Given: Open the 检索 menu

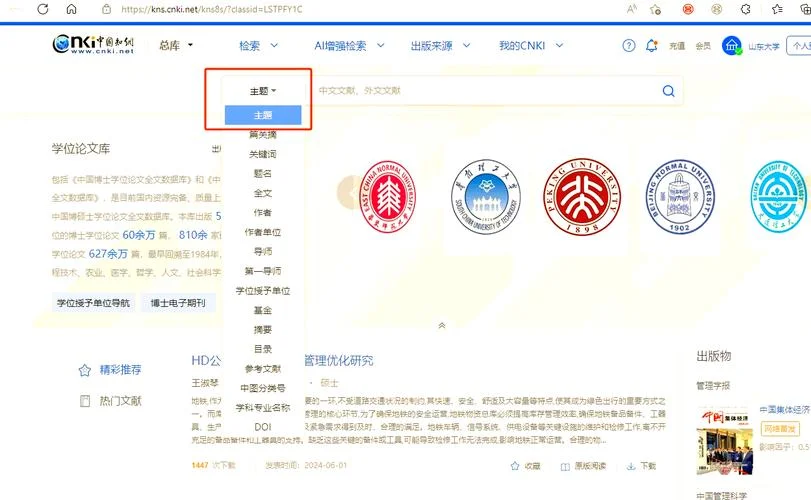Looking at the screenshot, I should (258, 46).
